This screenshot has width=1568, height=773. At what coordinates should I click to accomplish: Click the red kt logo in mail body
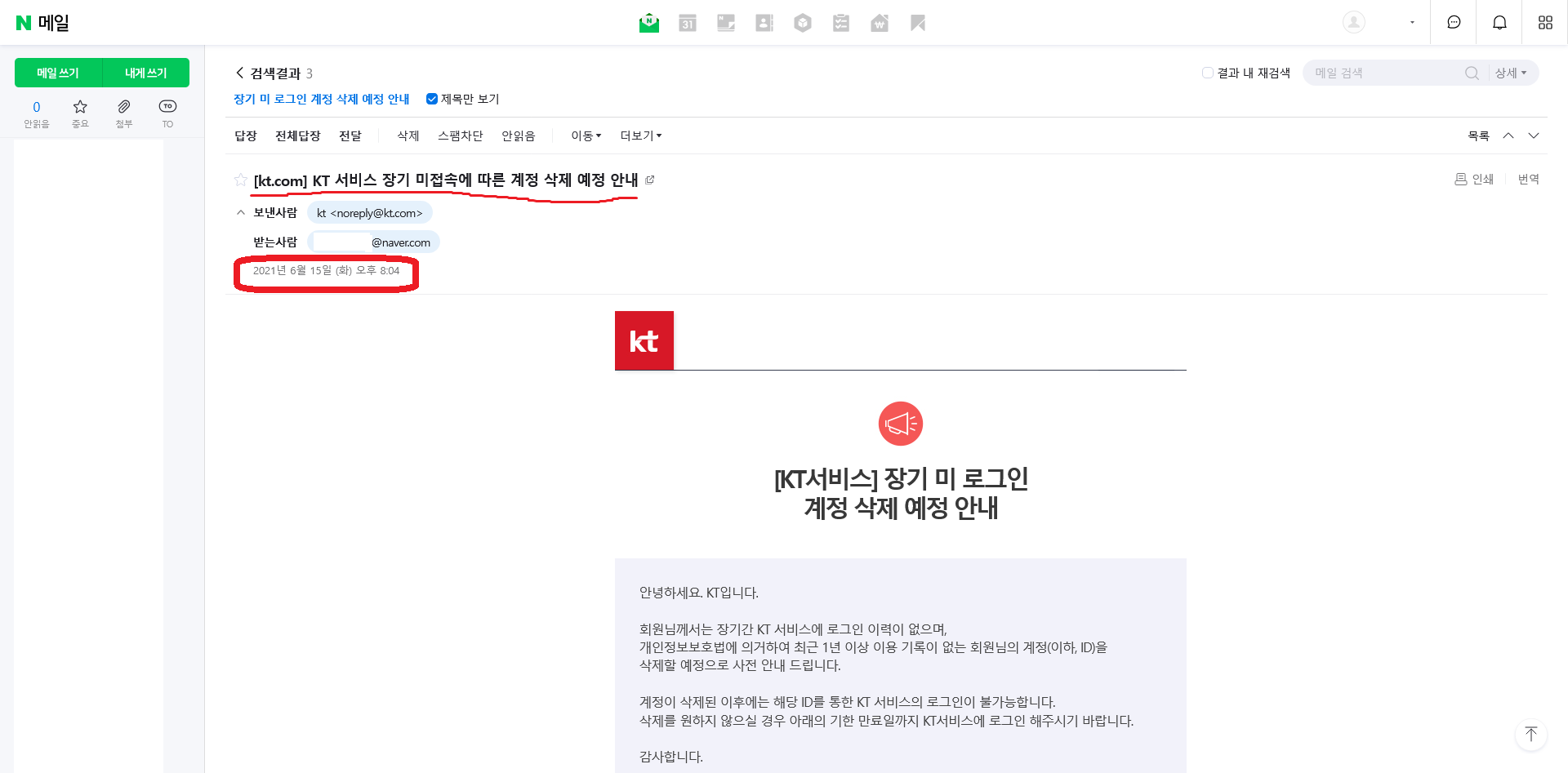coord(644,340)
